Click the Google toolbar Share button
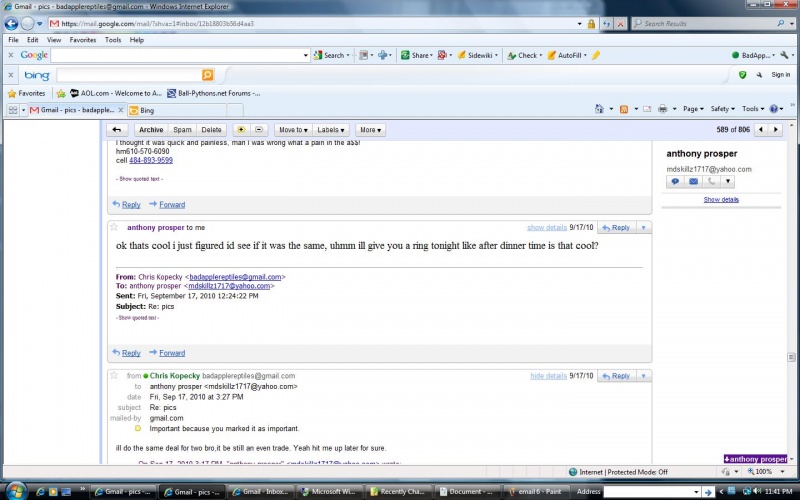This screenshot has width=800, height=500. tap(416, 55)
